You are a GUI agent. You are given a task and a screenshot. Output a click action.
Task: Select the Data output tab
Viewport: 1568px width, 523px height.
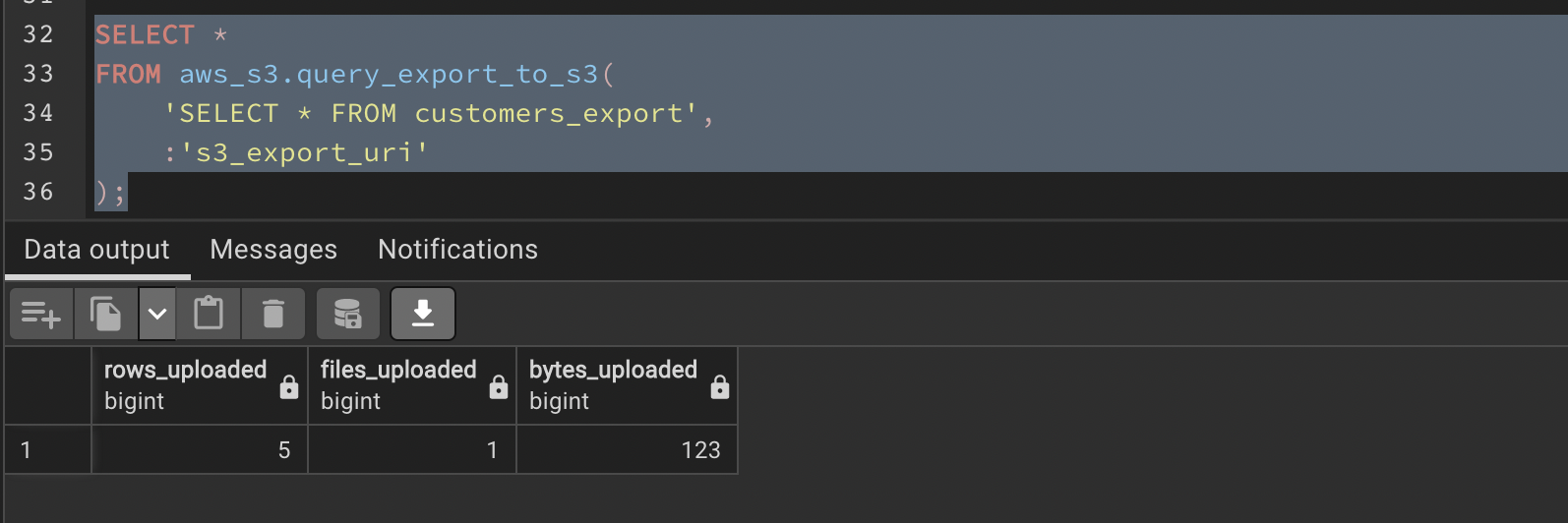[x=96, y=250]
